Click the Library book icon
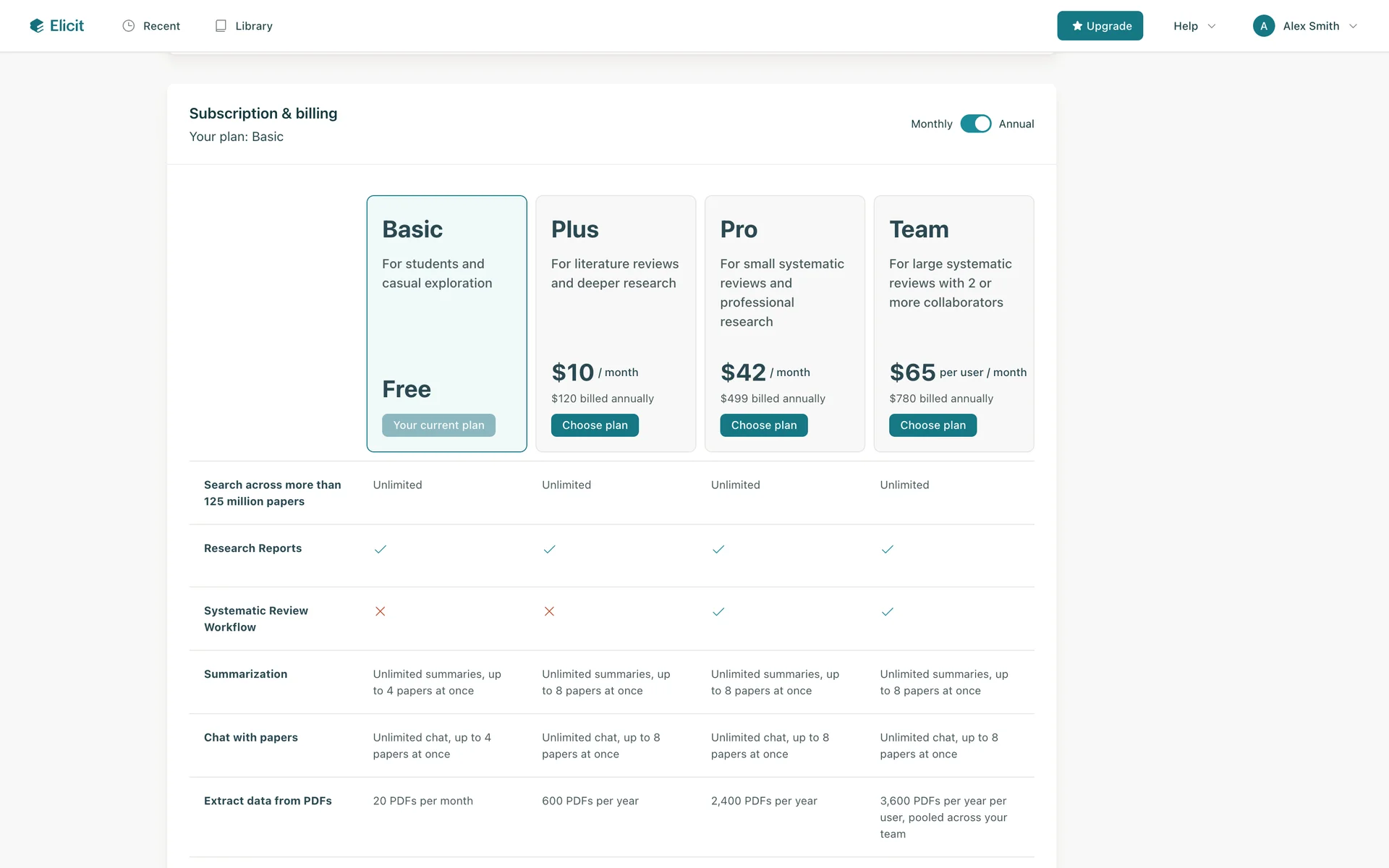Viewport: 1389px width, 868px height. (x=221, y=26)
